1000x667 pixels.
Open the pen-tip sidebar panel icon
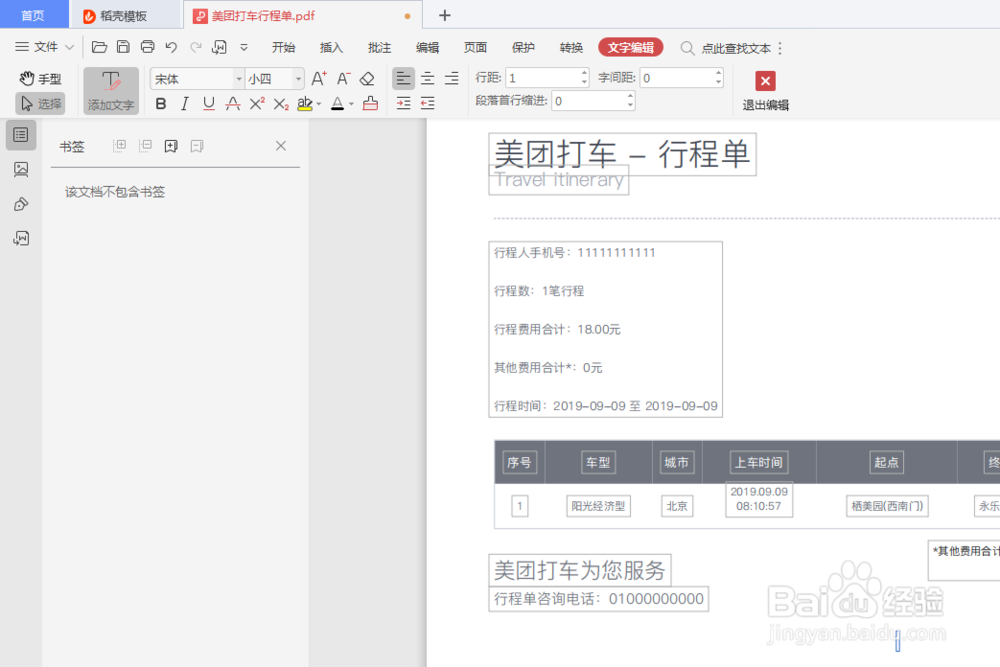coord(21,204)
